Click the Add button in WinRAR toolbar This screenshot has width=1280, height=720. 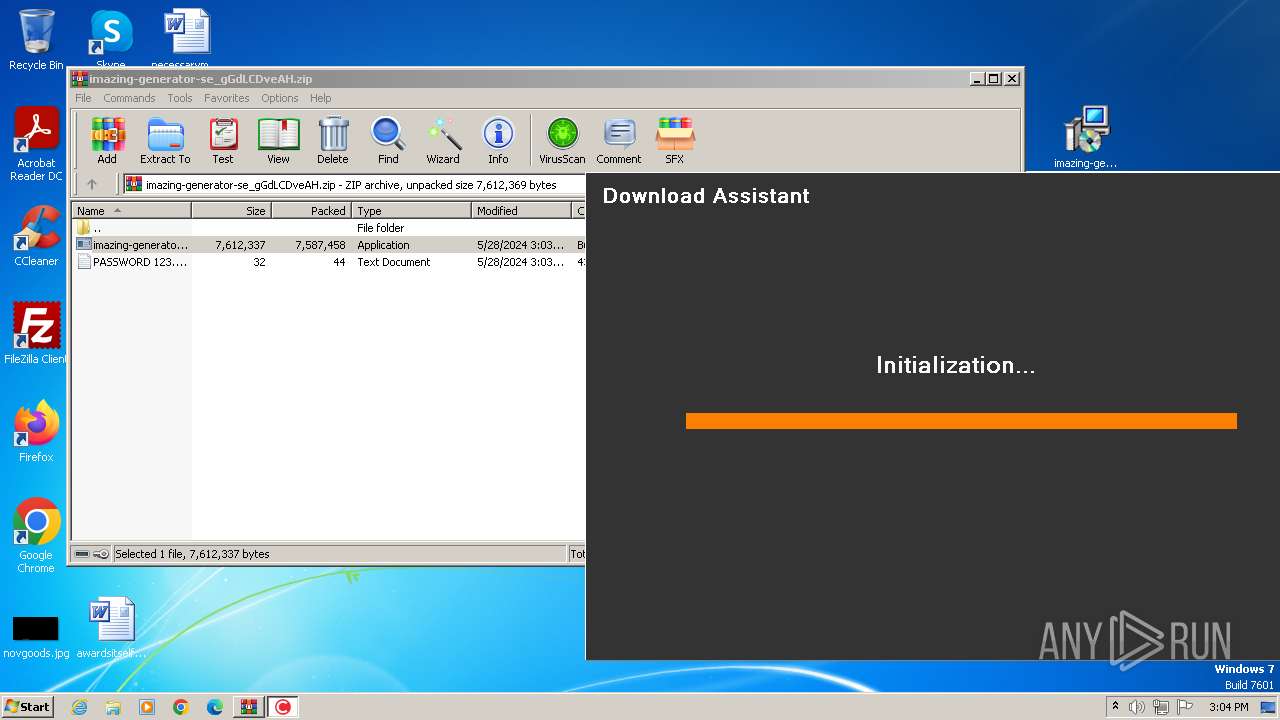click(107, 141)
